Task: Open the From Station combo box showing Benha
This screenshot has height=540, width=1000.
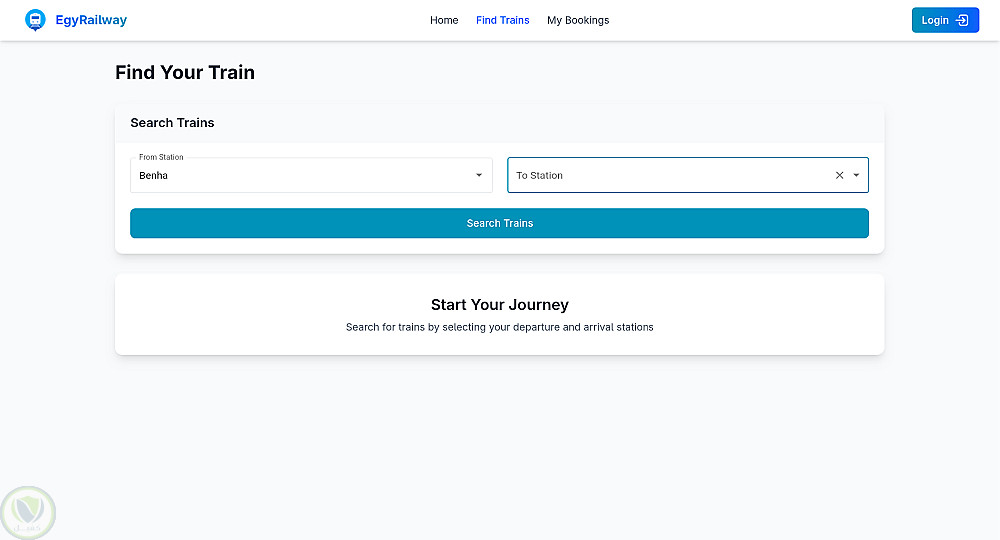Action: point(300,176)
